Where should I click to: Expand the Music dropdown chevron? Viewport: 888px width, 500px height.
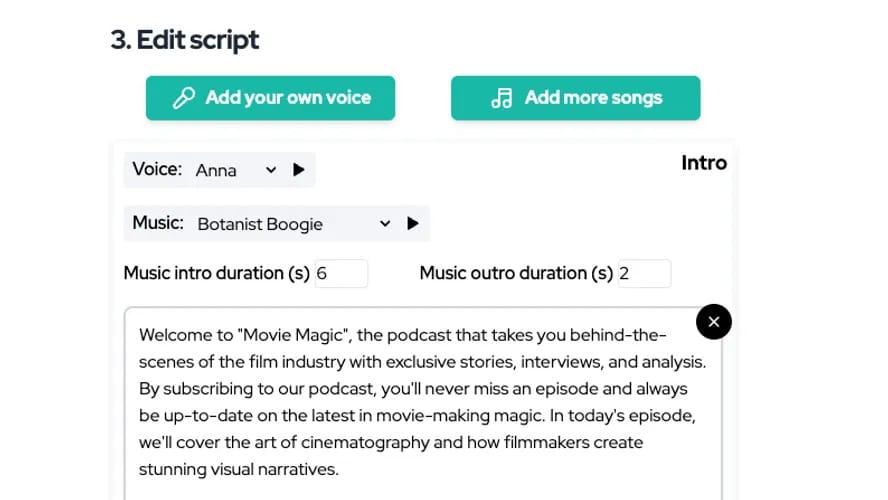point(385,224)
